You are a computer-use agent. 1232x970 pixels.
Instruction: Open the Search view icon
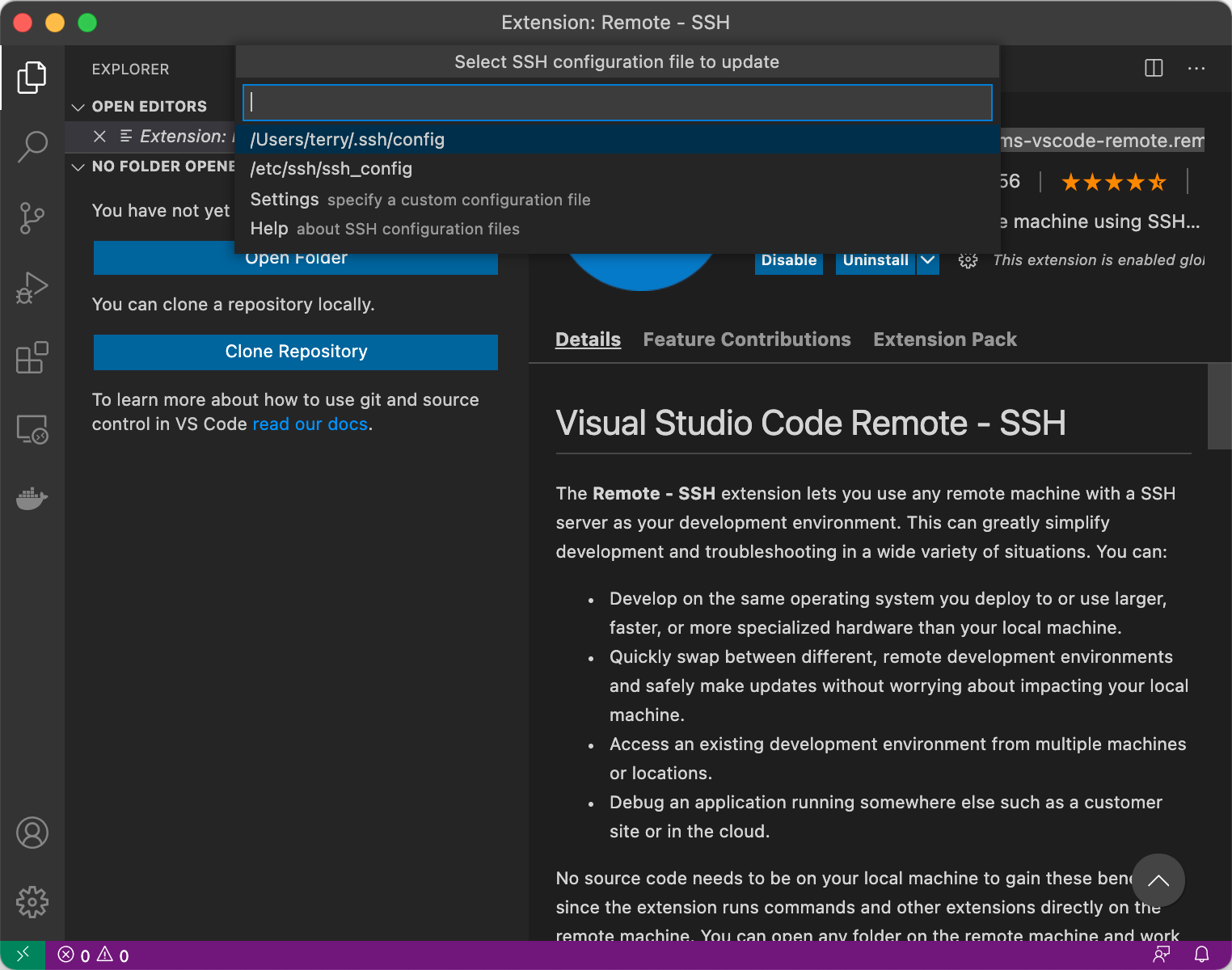32,146
